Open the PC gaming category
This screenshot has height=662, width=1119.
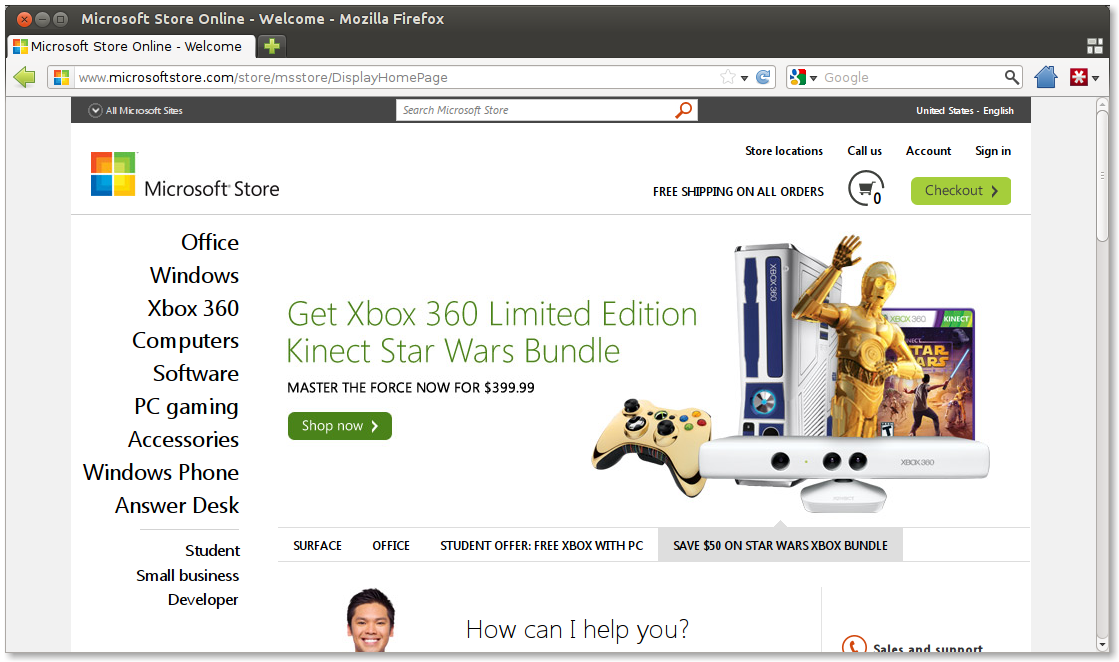[x=186, y=407]
